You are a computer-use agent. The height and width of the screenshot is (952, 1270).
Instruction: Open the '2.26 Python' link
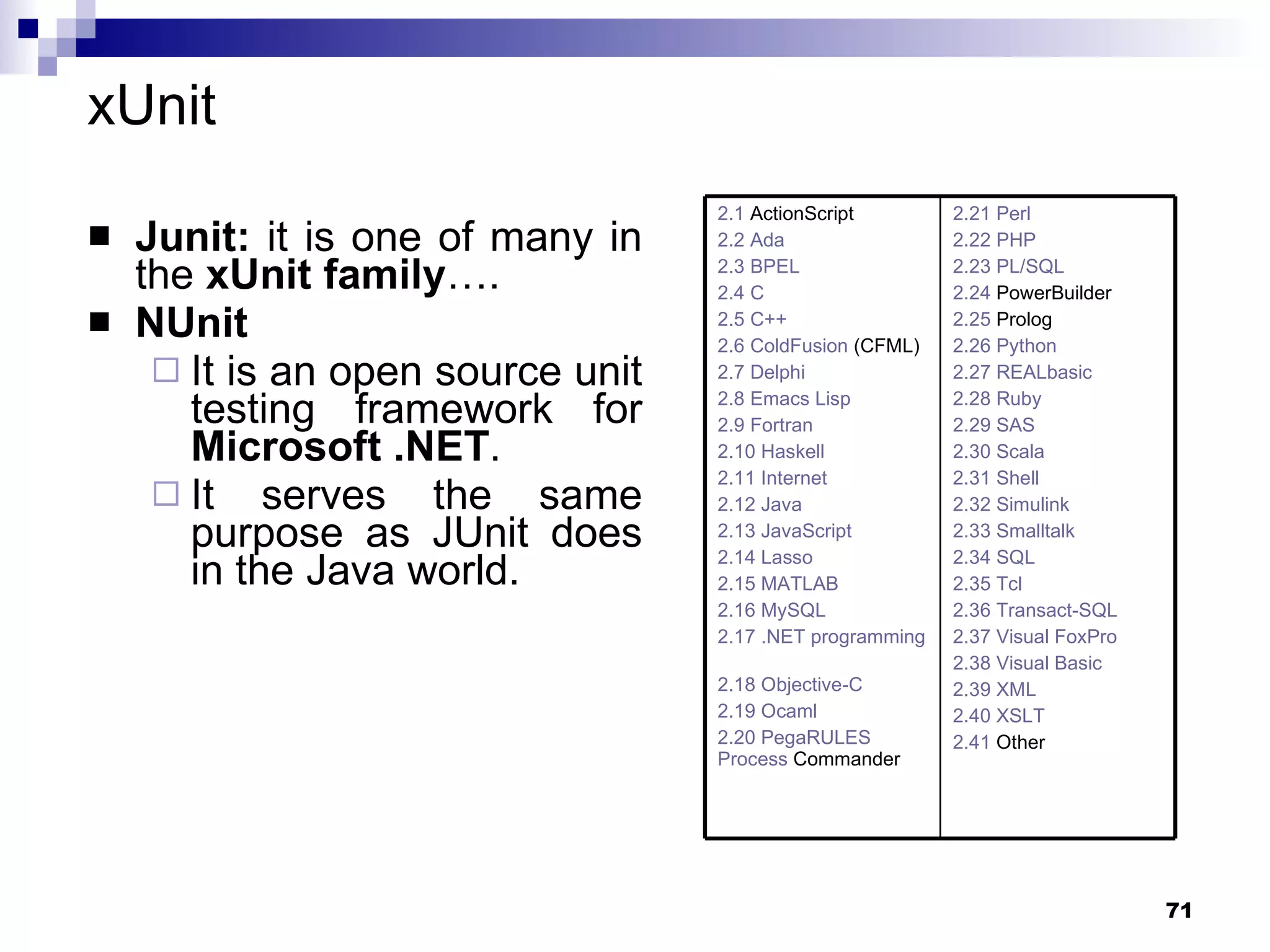pos(1005,346)
